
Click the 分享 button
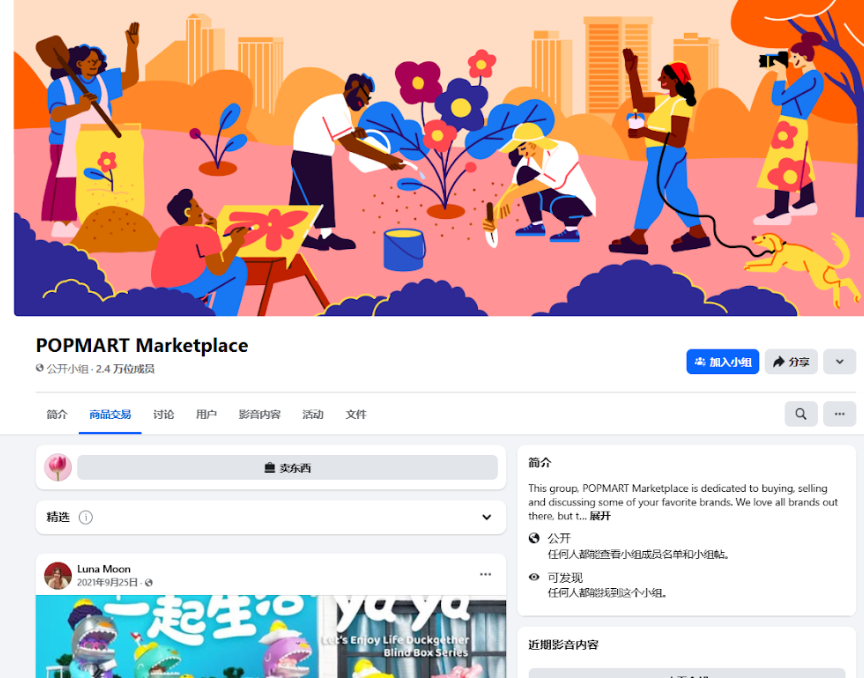click(x=791, y=362)
